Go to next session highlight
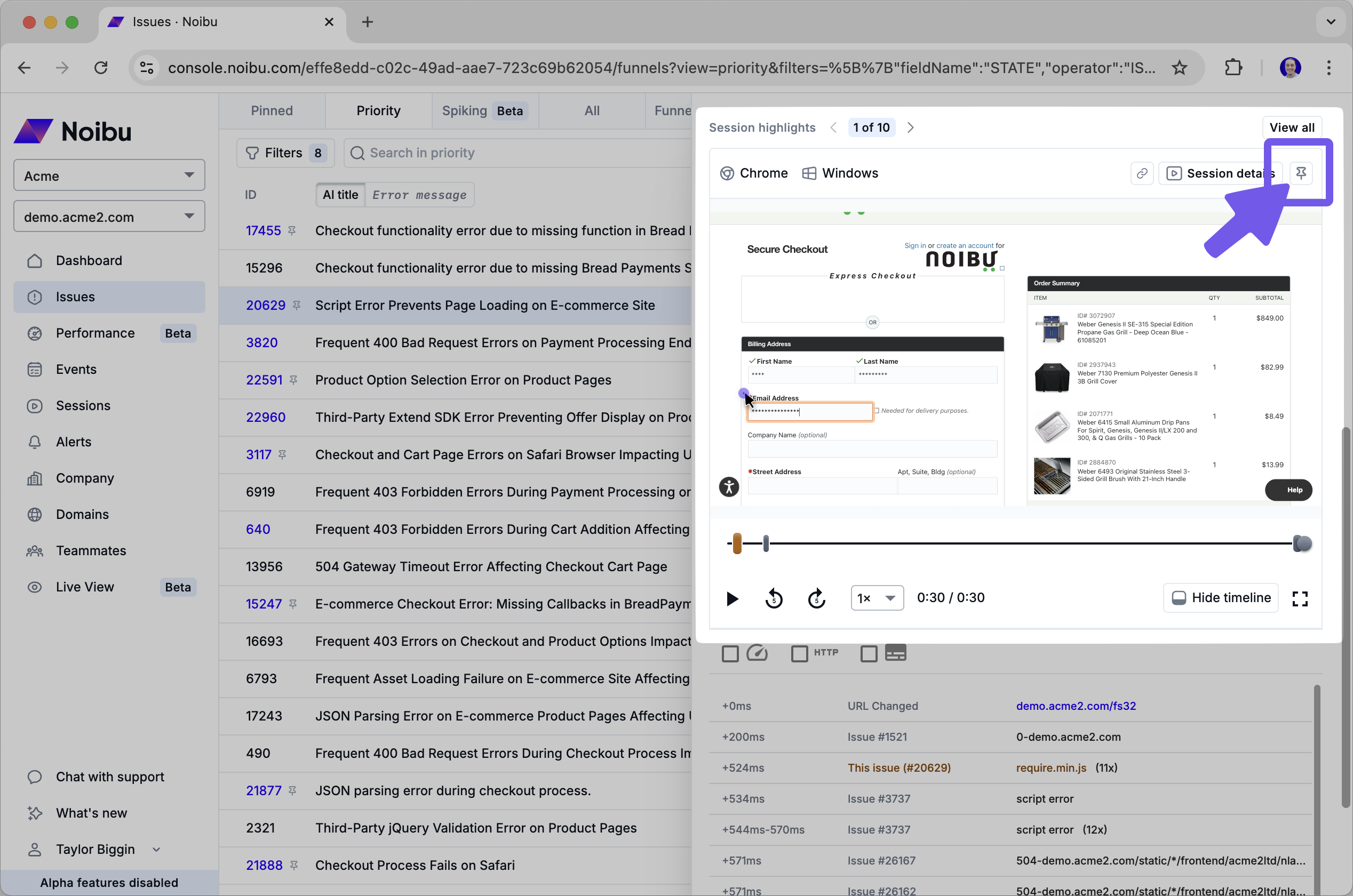 point(911,127)
